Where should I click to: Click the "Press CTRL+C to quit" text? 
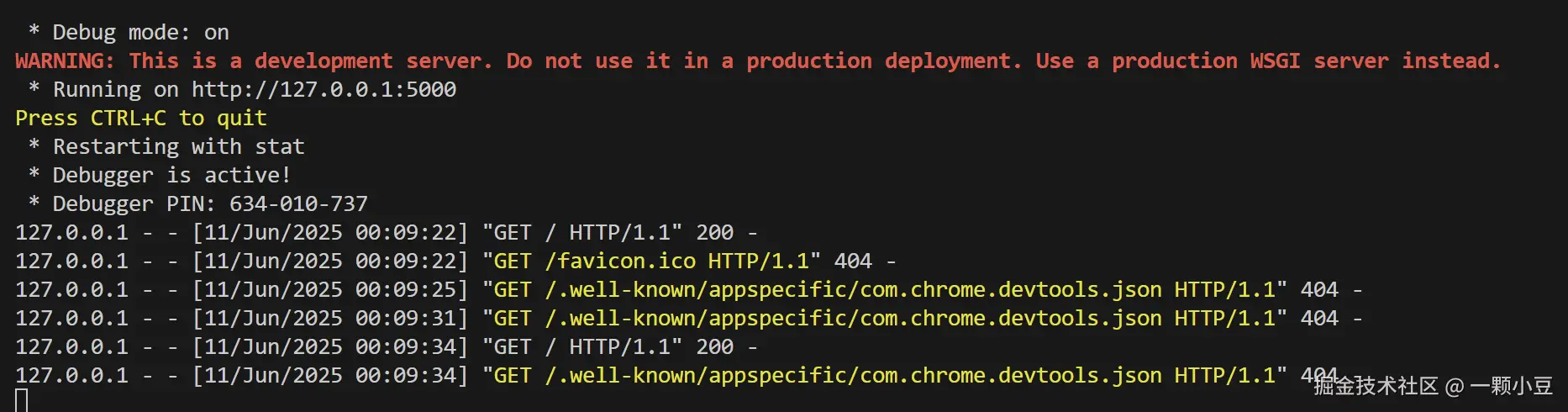141,118
